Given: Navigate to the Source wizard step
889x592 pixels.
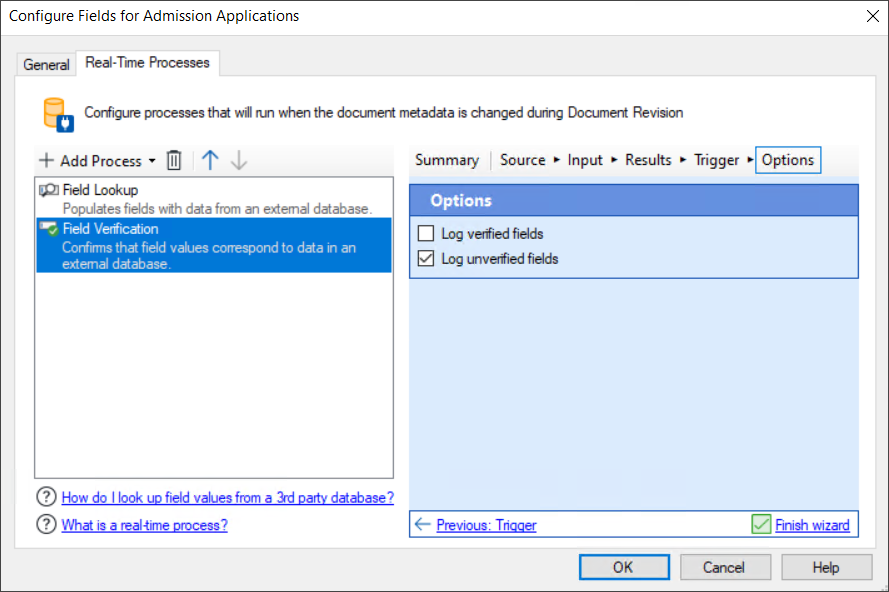Looking at the screenshot, I should [523, 159].
